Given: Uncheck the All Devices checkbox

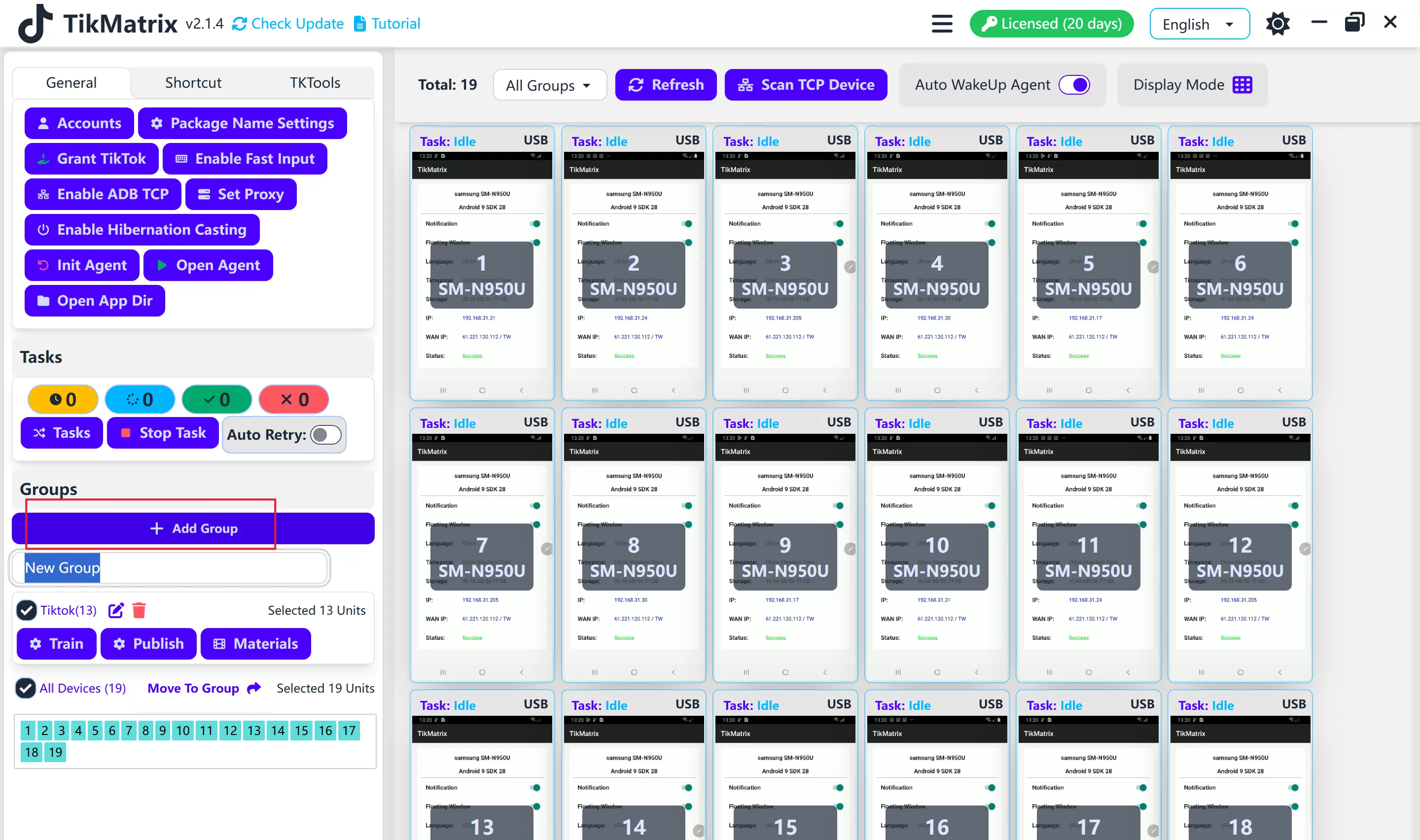Looking at the screenshot, I should click(x=26, y=688).
